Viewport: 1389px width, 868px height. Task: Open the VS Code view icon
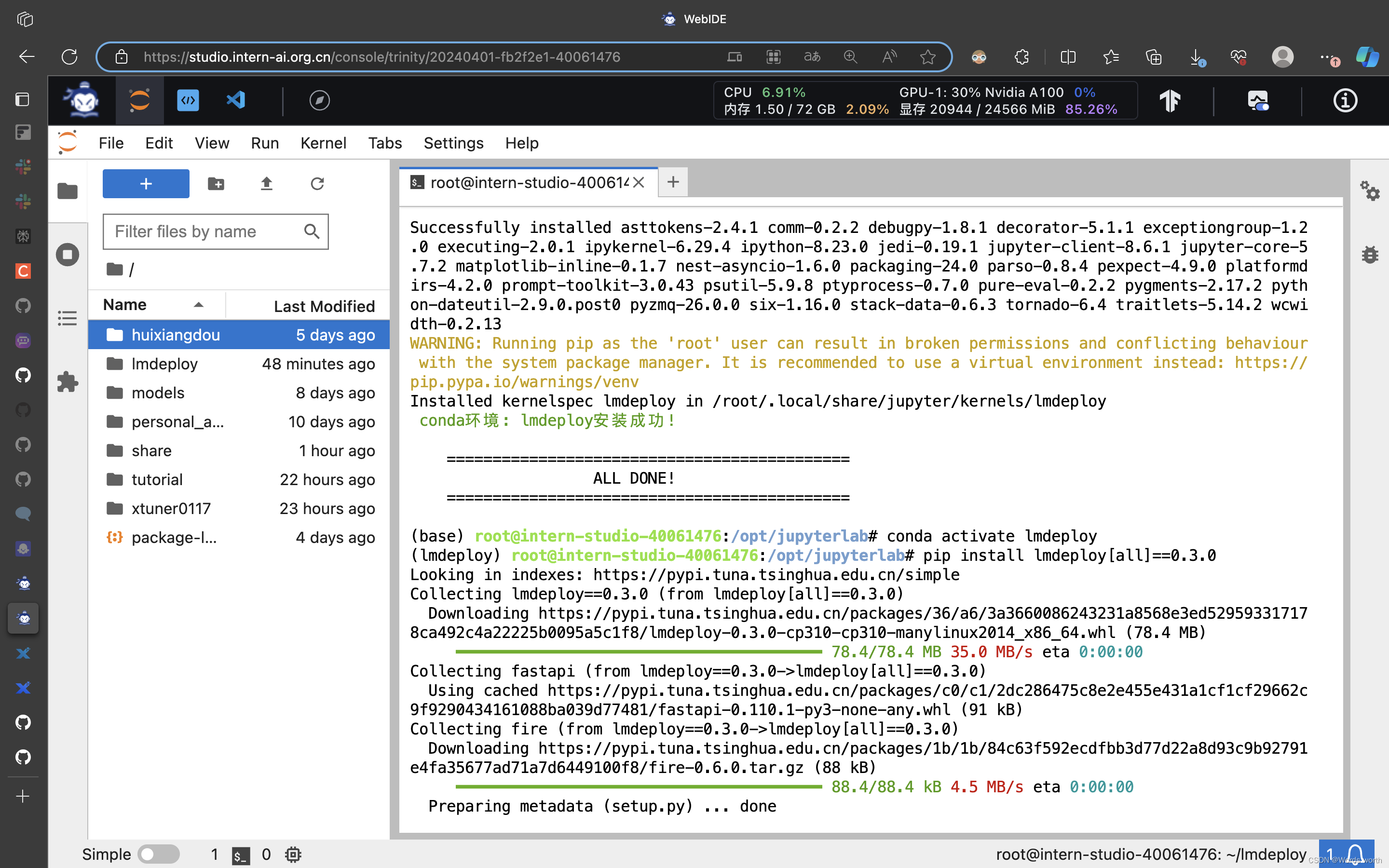(x=236, y=100)
